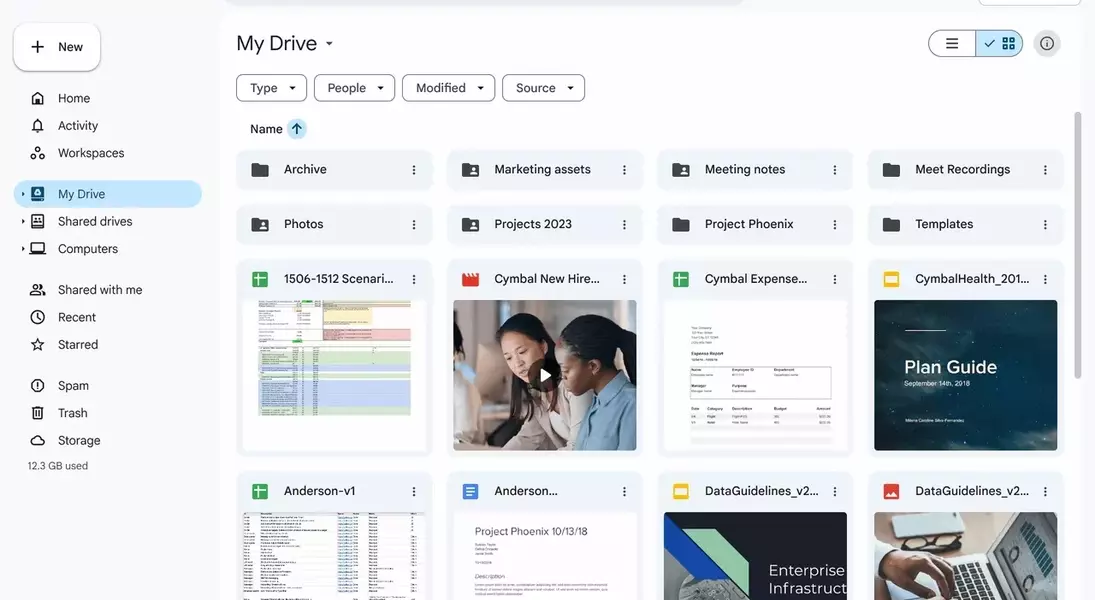Screen dimensions: 1095x600
Task: Select the grid layout view toggle
Action: click(1000, 44)
